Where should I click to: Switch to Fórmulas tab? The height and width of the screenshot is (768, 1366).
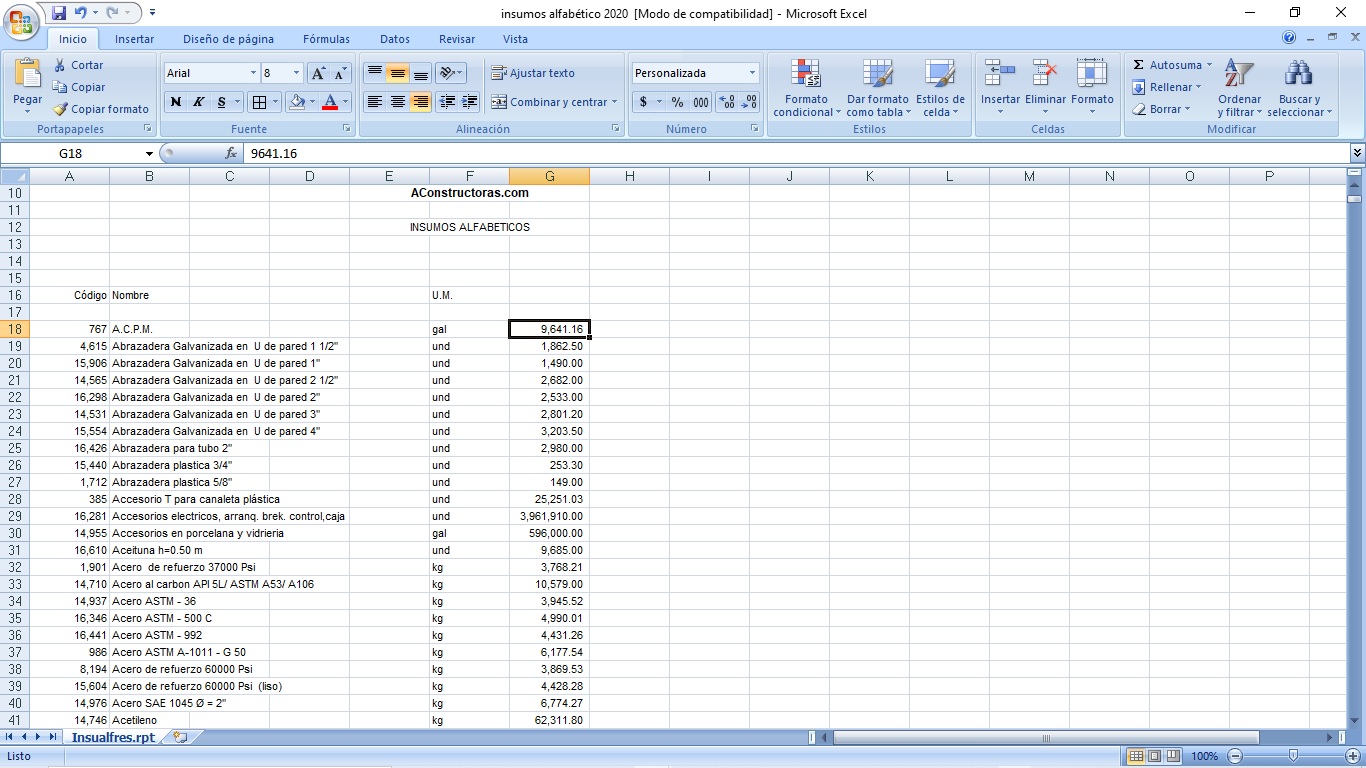[x=327, y=39]
